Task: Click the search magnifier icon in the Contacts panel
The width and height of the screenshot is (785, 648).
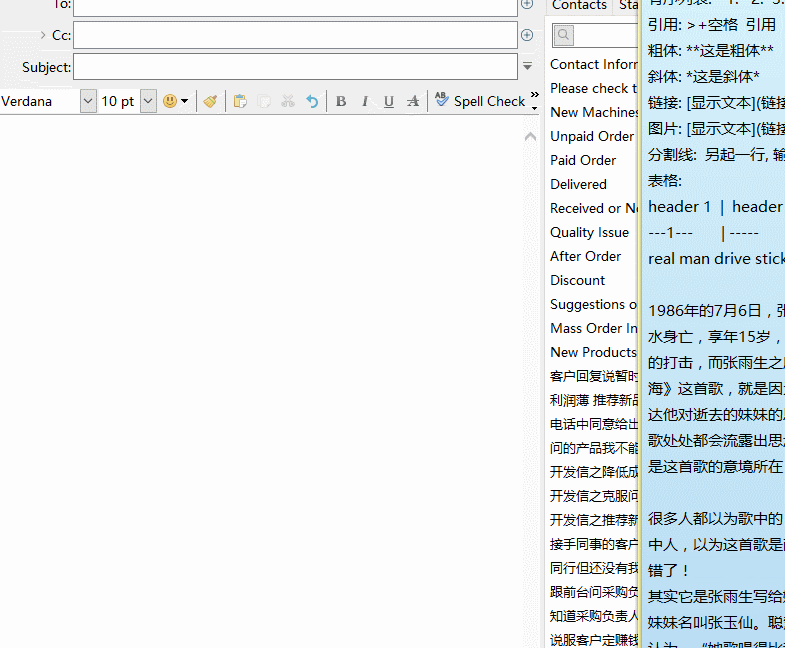Action: 563,35
